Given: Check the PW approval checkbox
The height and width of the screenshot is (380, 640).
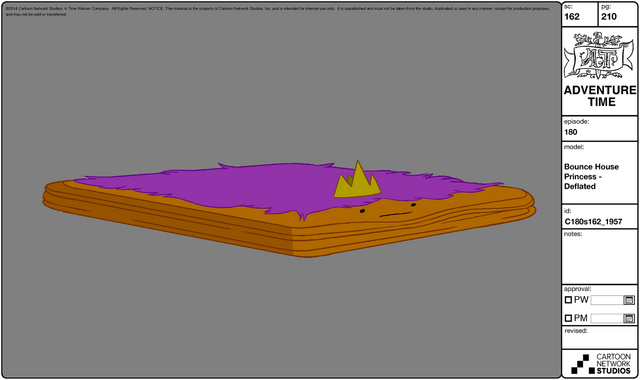Looking at the screenshot, I should (x=568, y=300).
